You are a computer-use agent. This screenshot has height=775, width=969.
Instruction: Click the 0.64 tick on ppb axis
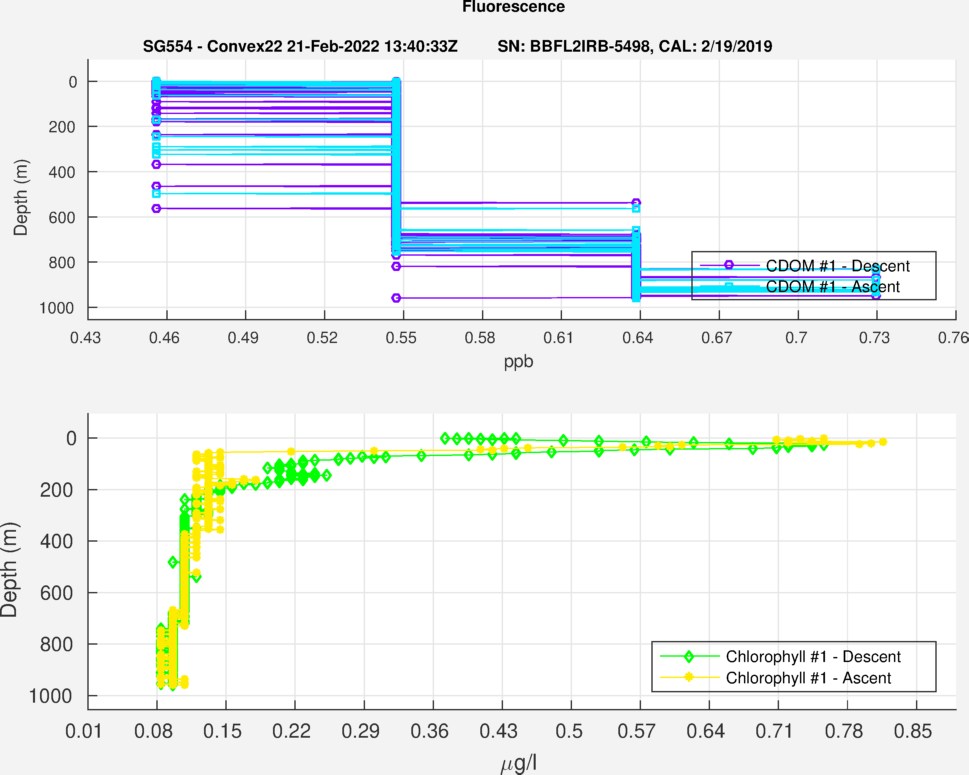coord(638,337)
